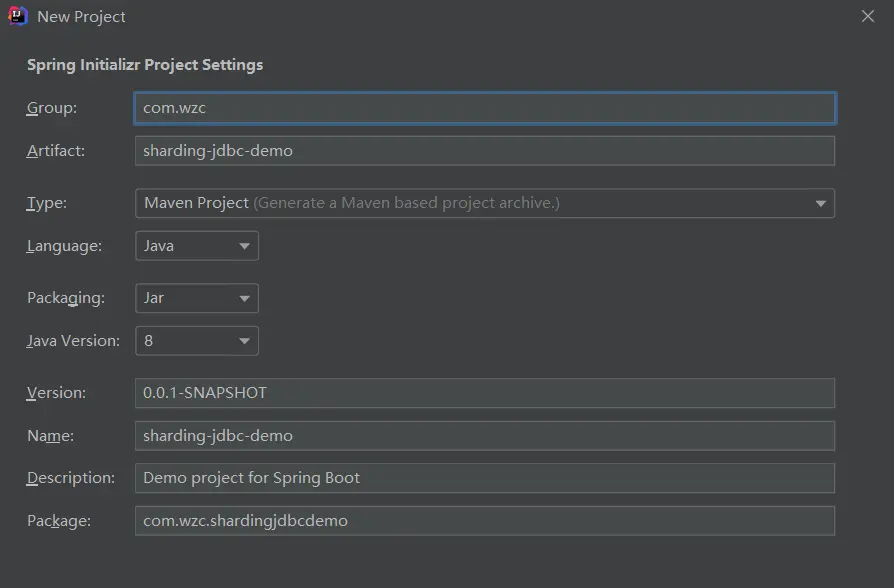Click the Language label text
Image resolution: width=894 pixels, height=588 pixels.
pos(64,246)
